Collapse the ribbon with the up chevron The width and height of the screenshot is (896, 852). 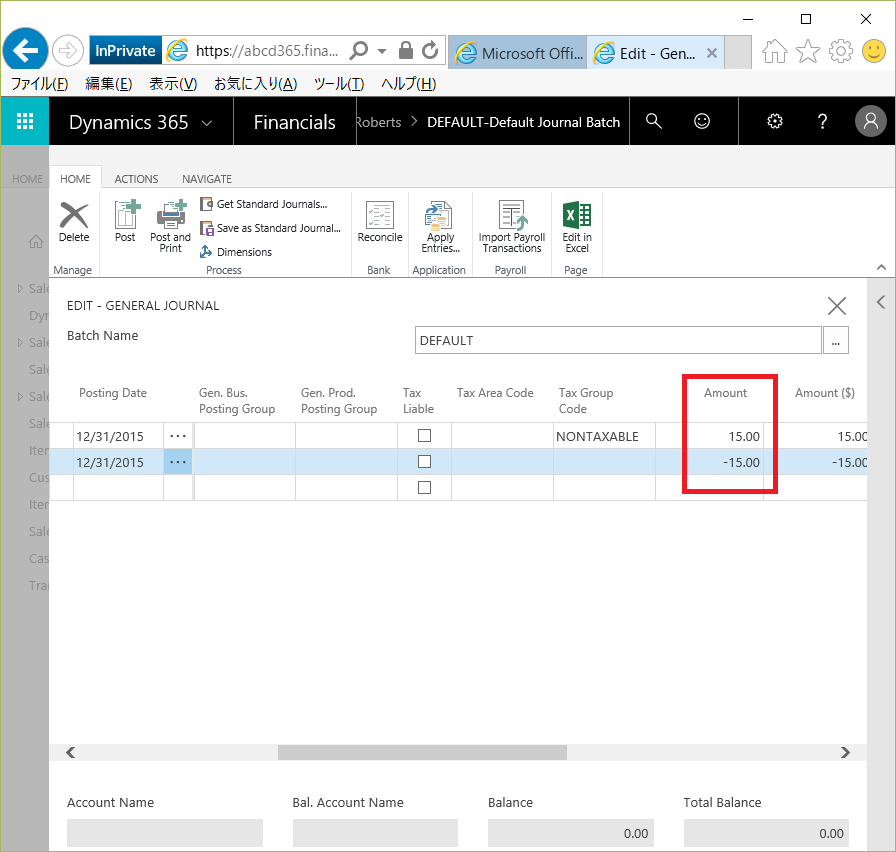click(881, 267)
